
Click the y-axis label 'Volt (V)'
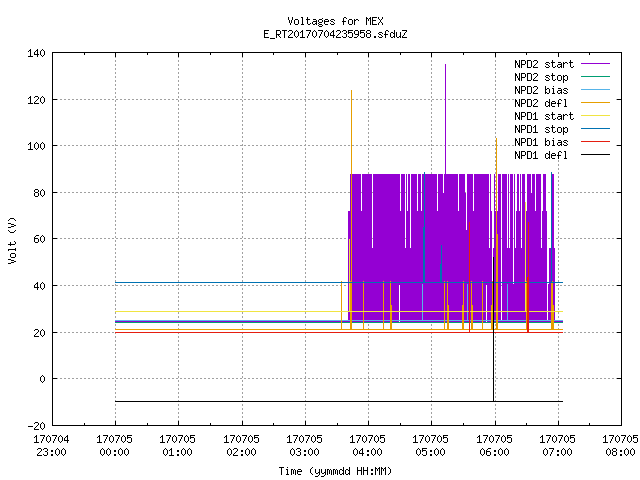tap(12, 240)
